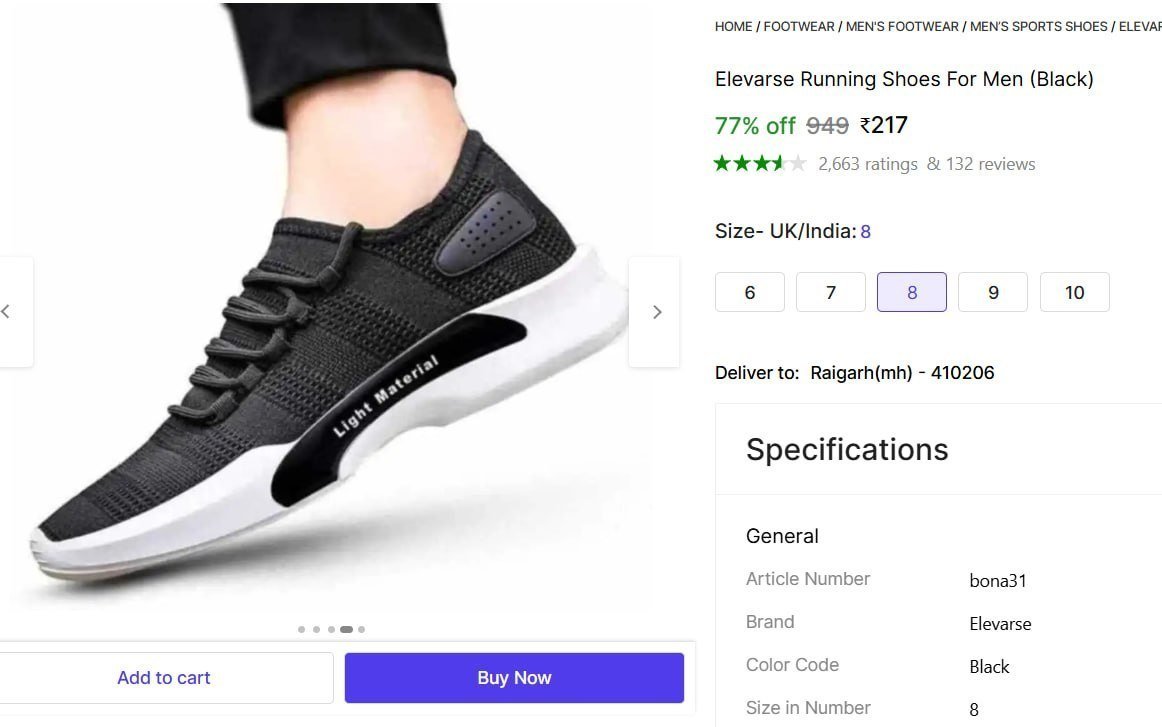Click the Specifications section heading
Viewport: 1162px width, 727px height.
click(847, 450)
